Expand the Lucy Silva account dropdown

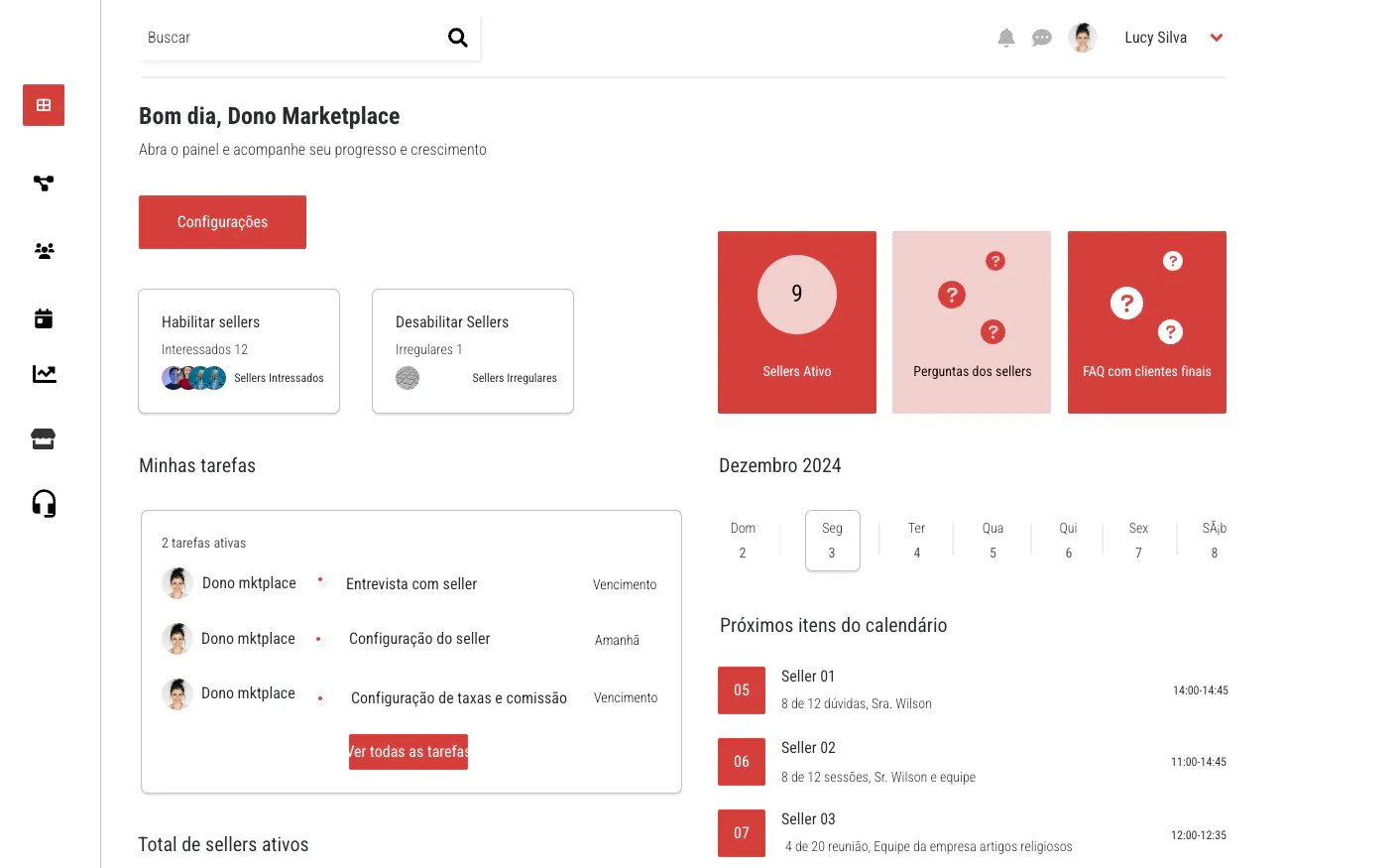pyautogui.click(x=1217, y=38)
